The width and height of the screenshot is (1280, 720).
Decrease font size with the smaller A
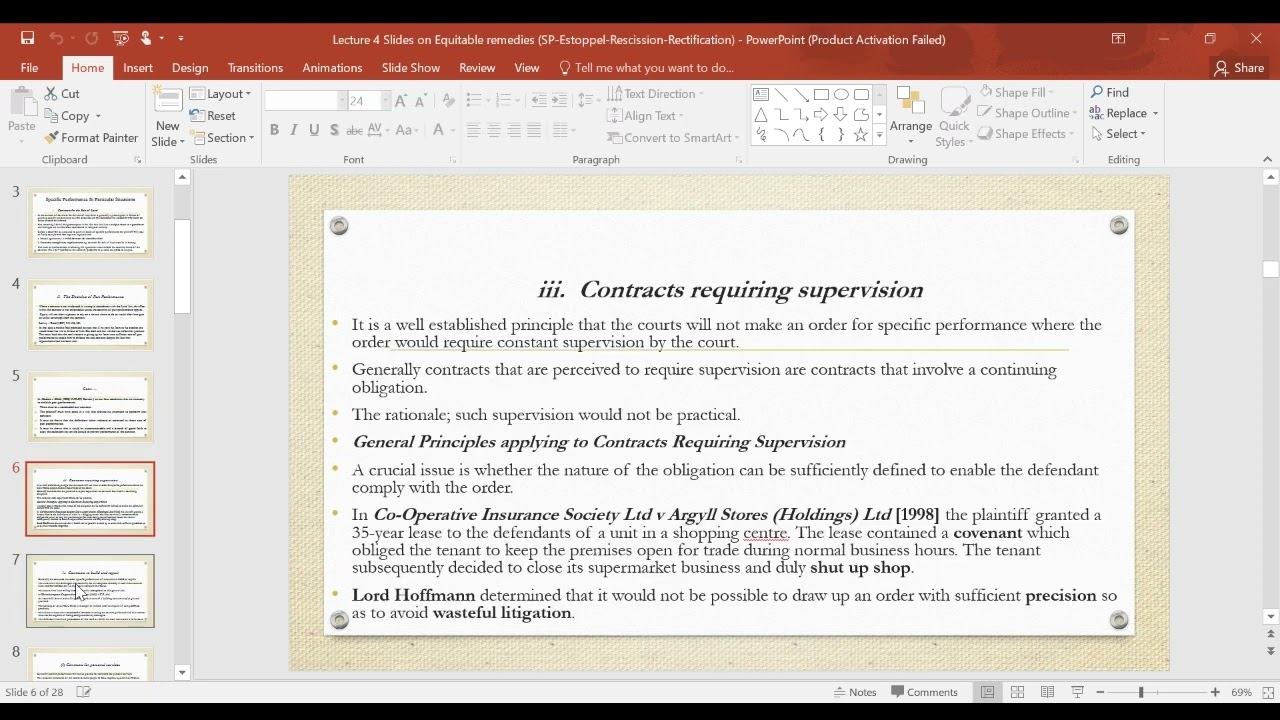click(x=421, y=101)
